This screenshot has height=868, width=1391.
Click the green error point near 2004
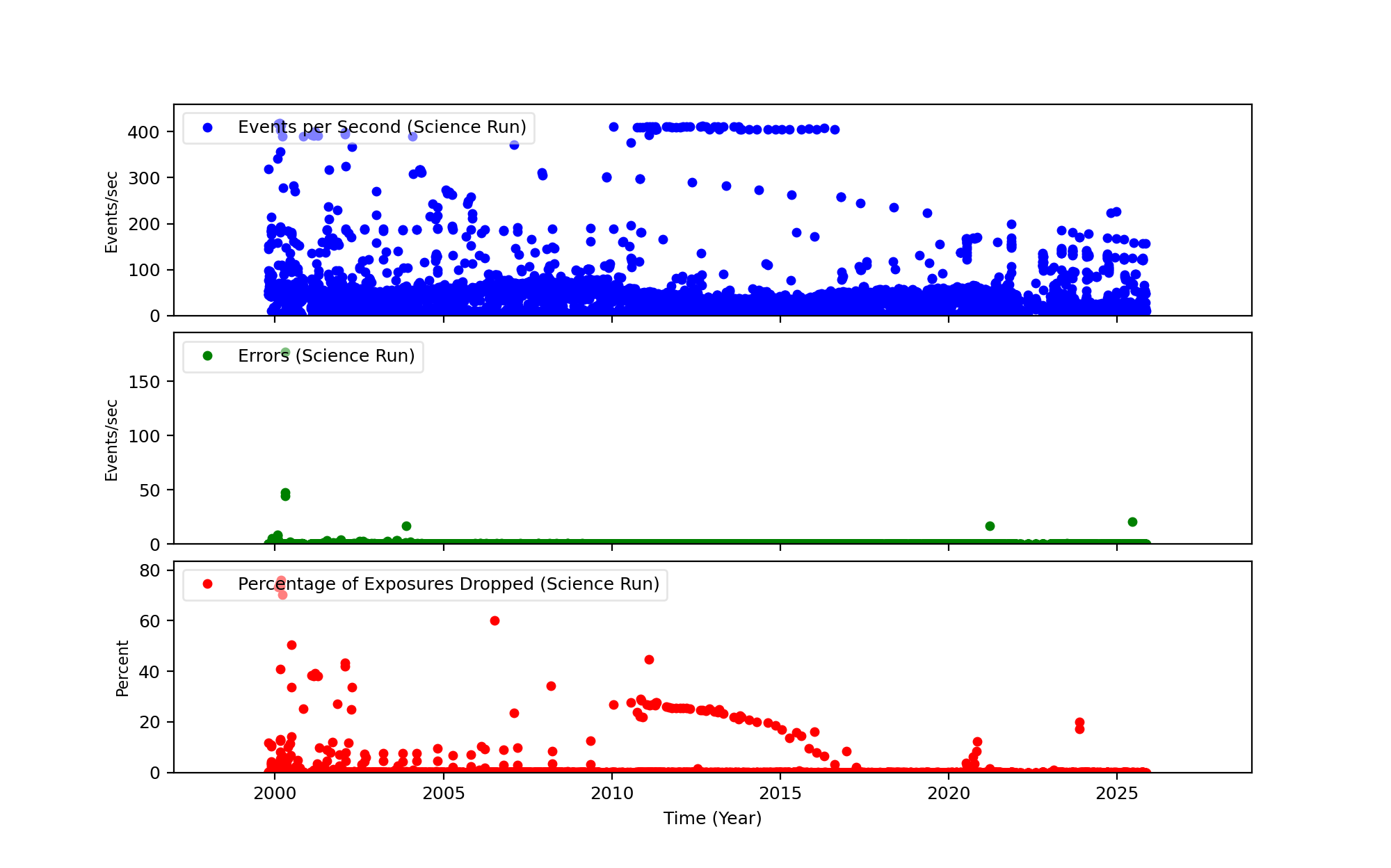(x=406, y=526)
